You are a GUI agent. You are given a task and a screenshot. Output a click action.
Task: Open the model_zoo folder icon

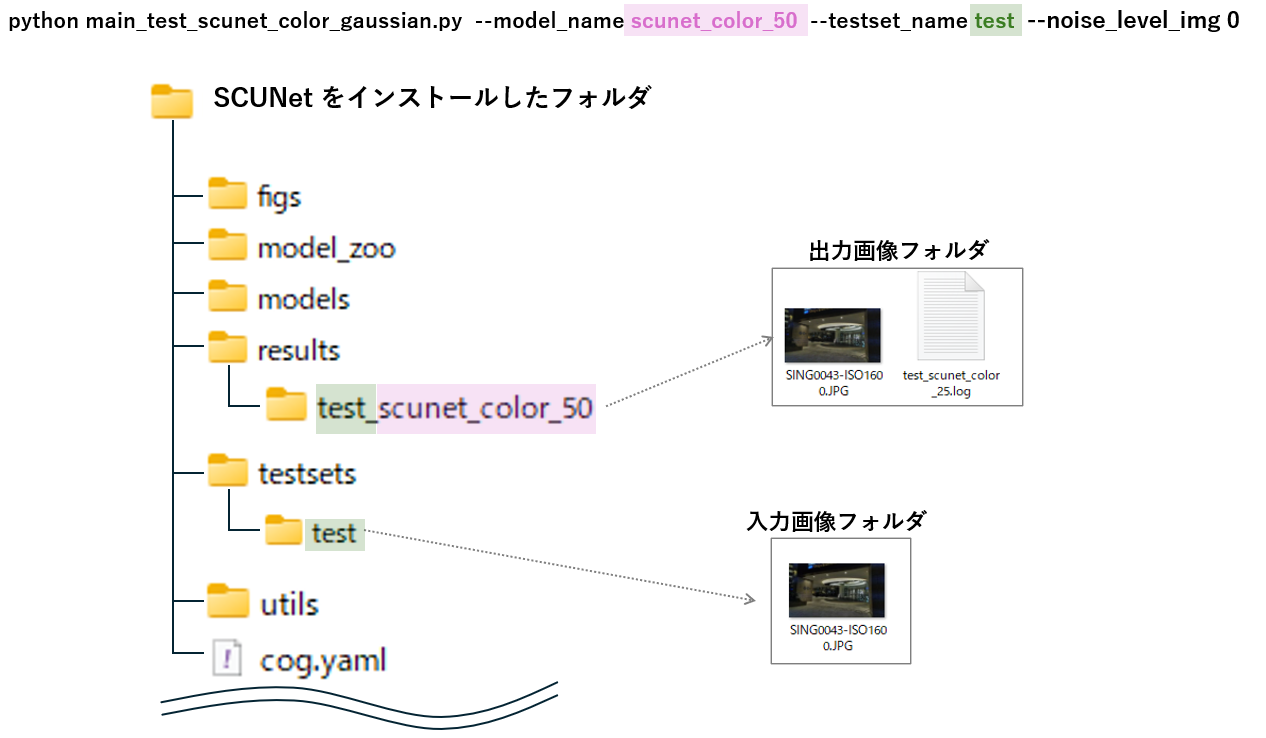(226, 246)
